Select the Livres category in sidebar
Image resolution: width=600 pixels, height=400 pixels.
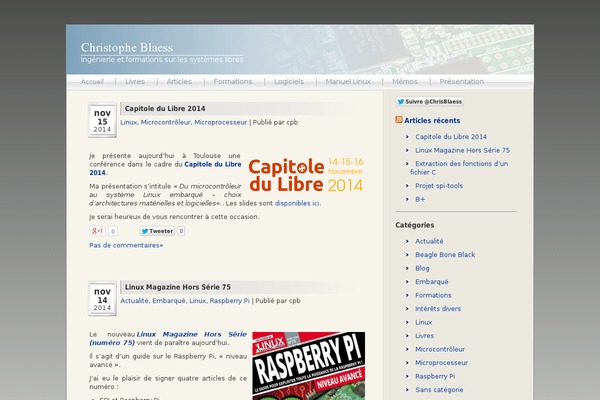pos(424,336)
